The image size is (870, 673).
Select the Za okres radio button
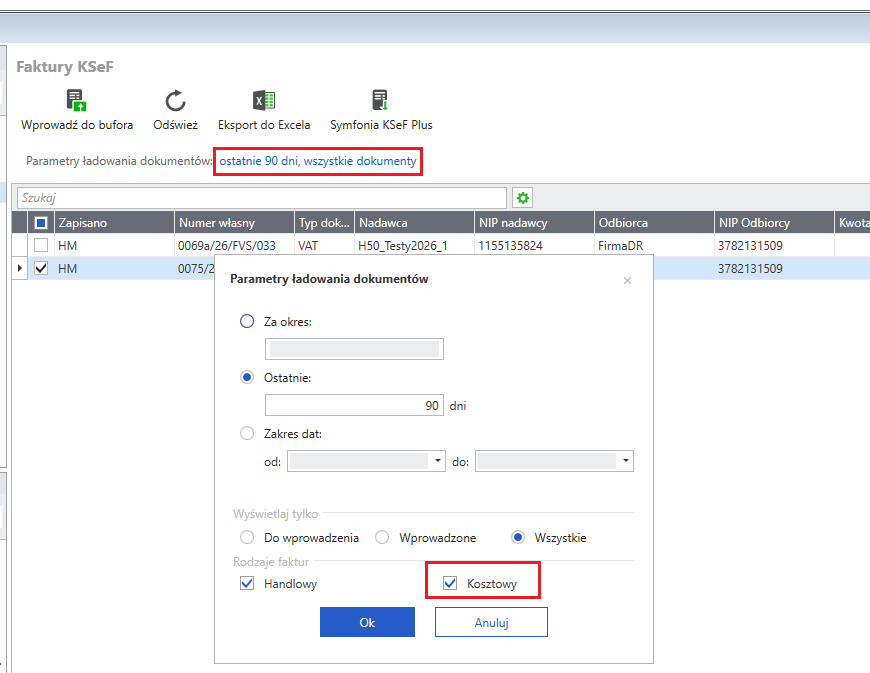[x=247, y=321]
